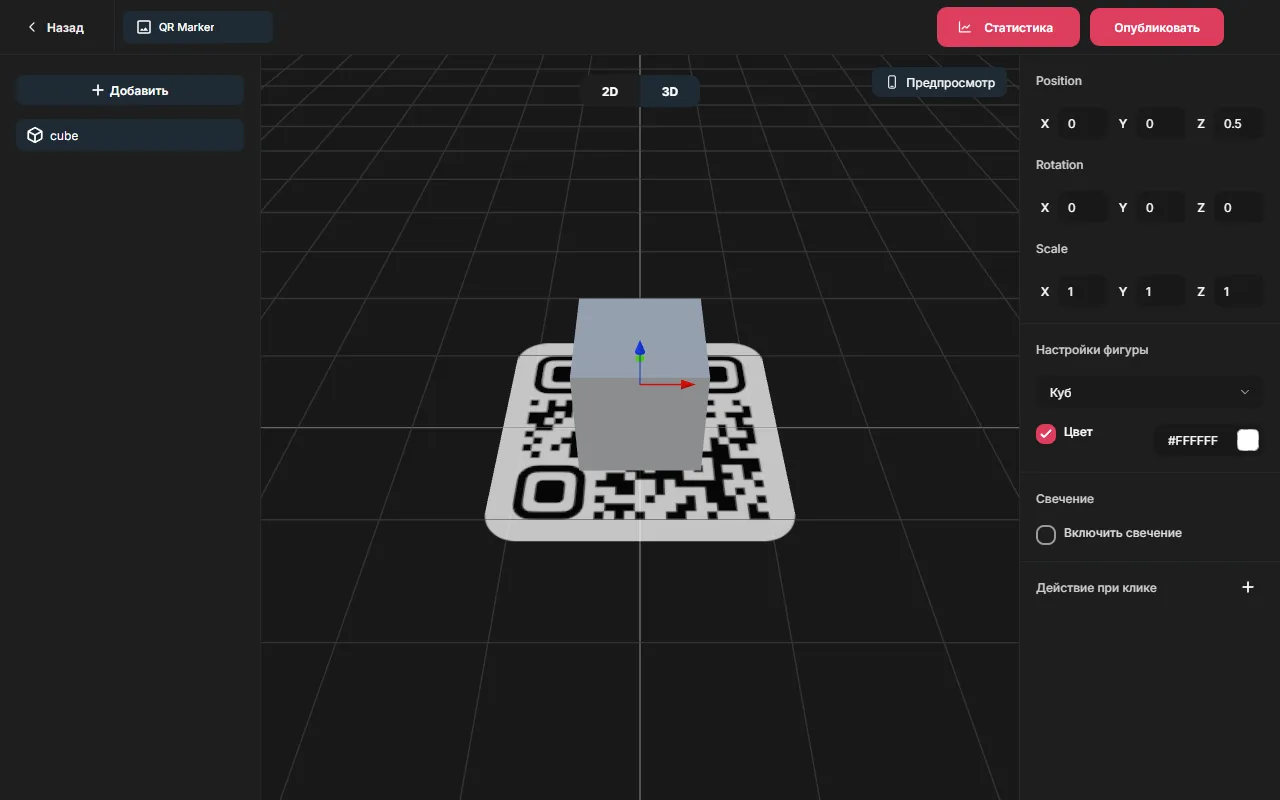Click Scale Z input field
The image size is (1280, 800).
(x=1238, y=292)
